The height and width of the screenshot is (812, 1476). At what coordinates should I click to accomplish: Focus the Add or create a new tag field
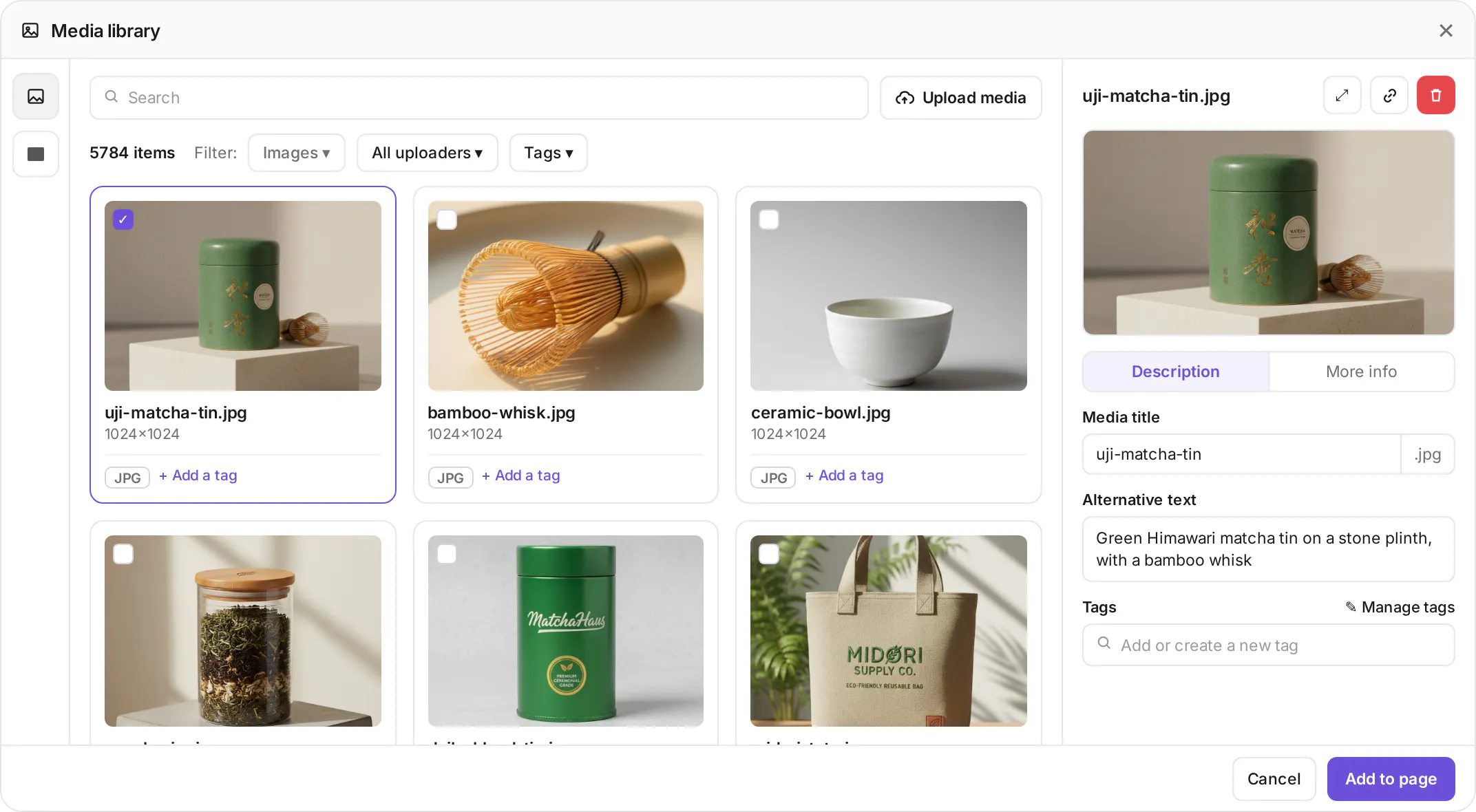1268,645
